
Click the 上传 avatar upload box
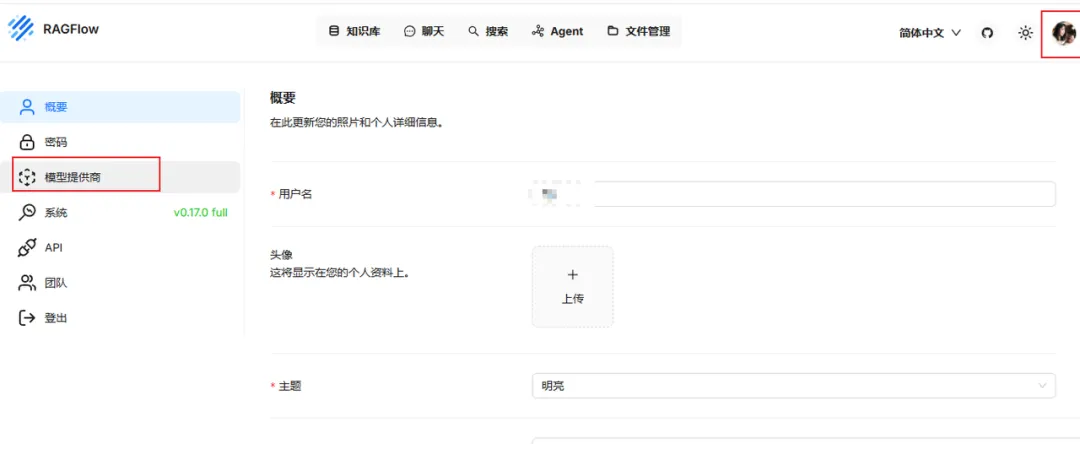point(572,287)
